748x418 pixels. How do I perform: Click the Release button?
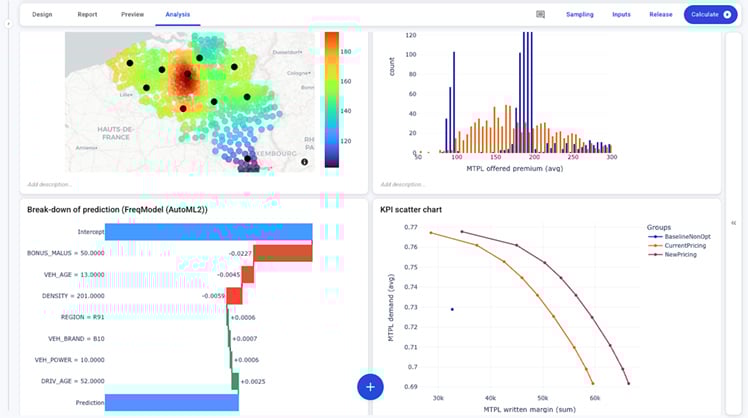tap(660, 15)
